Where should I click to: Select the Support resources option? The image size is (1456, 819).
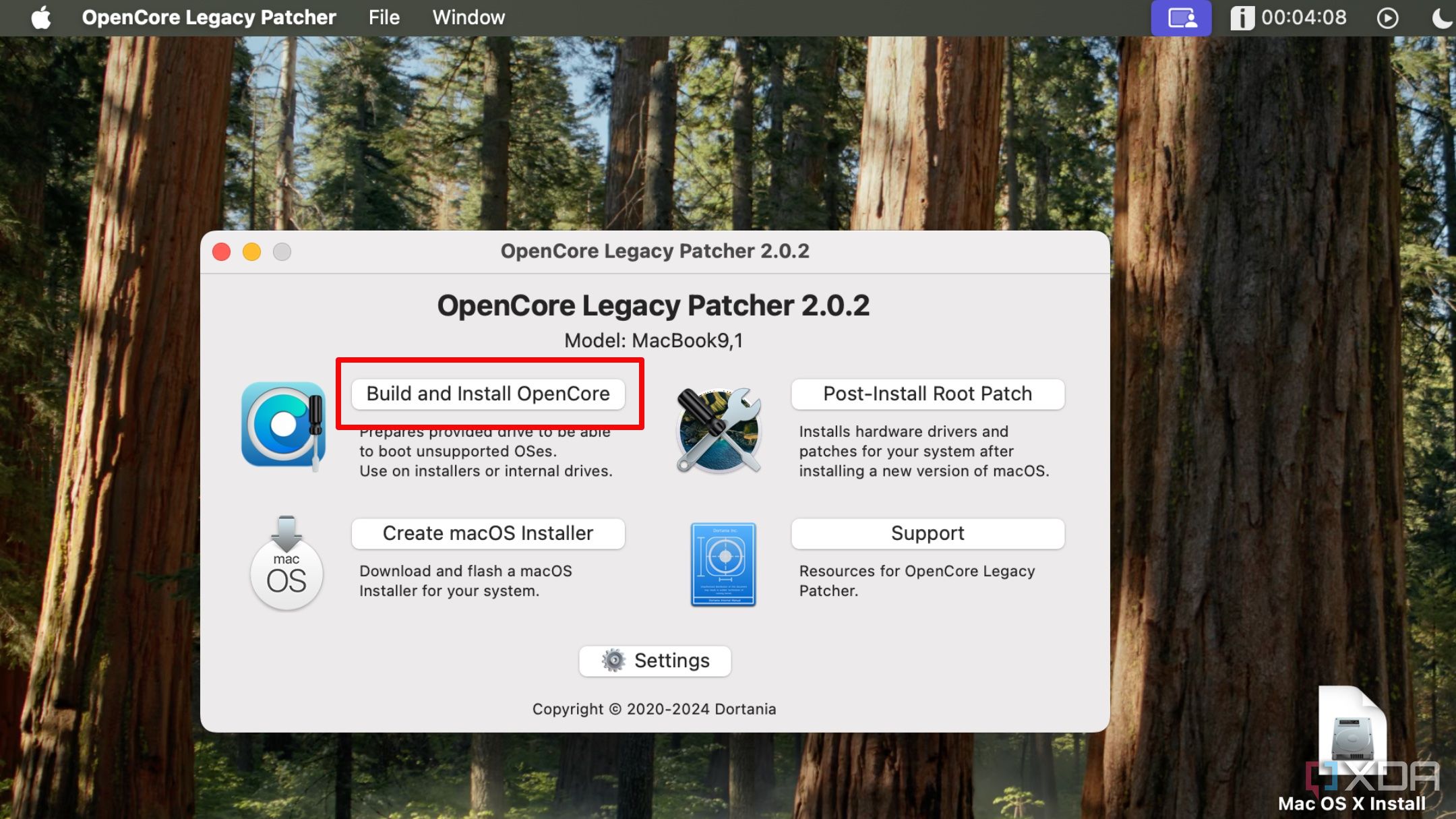tap(927, 532)
